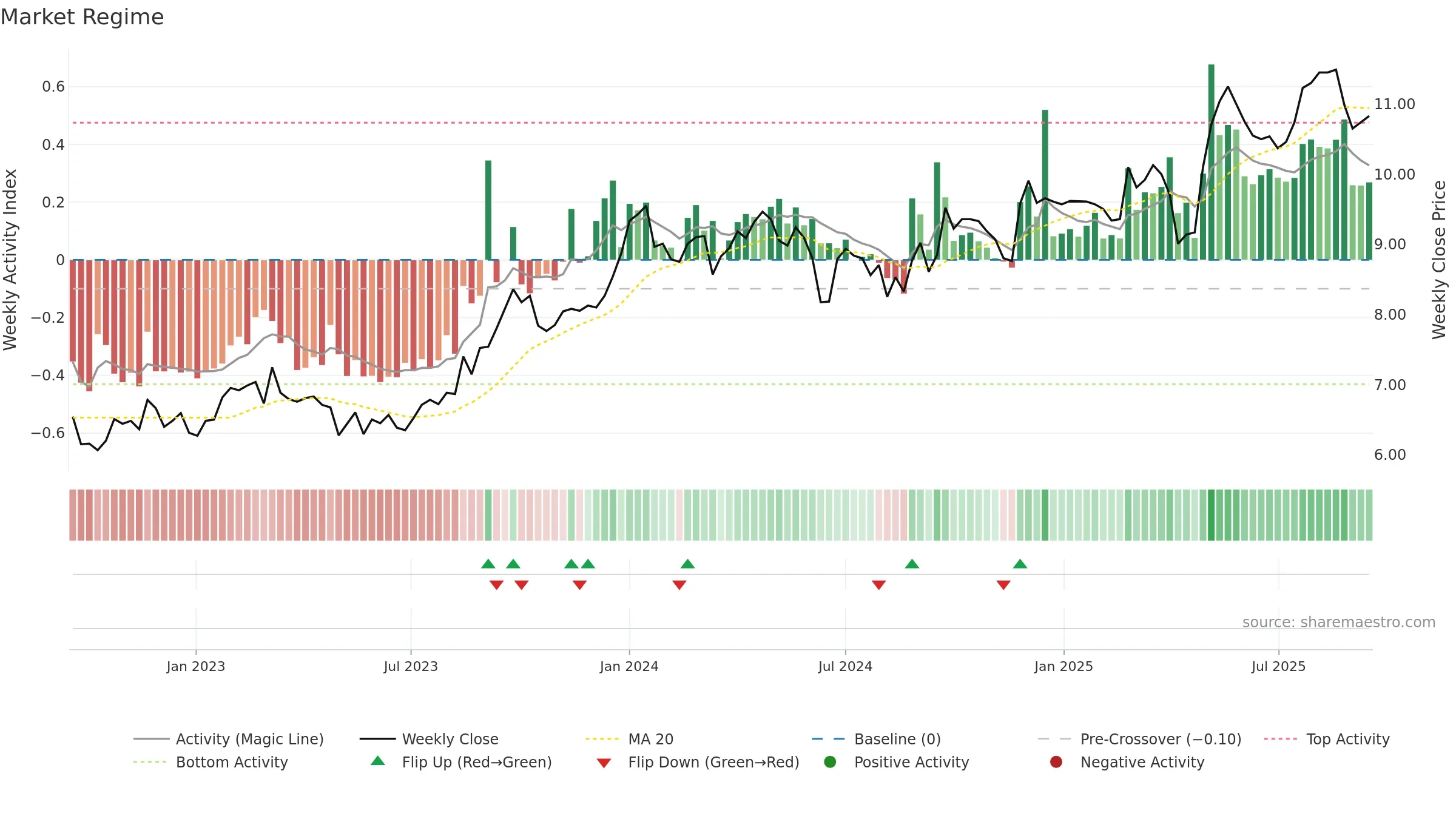Select the flip-down marker just after Jul 2024
The height and width of the screenshot is (819, 1456).
click(x=878, y=585)
